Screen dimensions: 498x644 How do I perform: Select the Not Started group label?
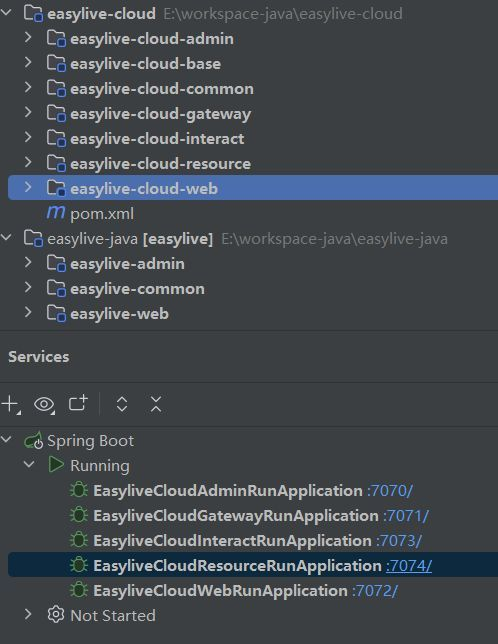pos(113,615)
